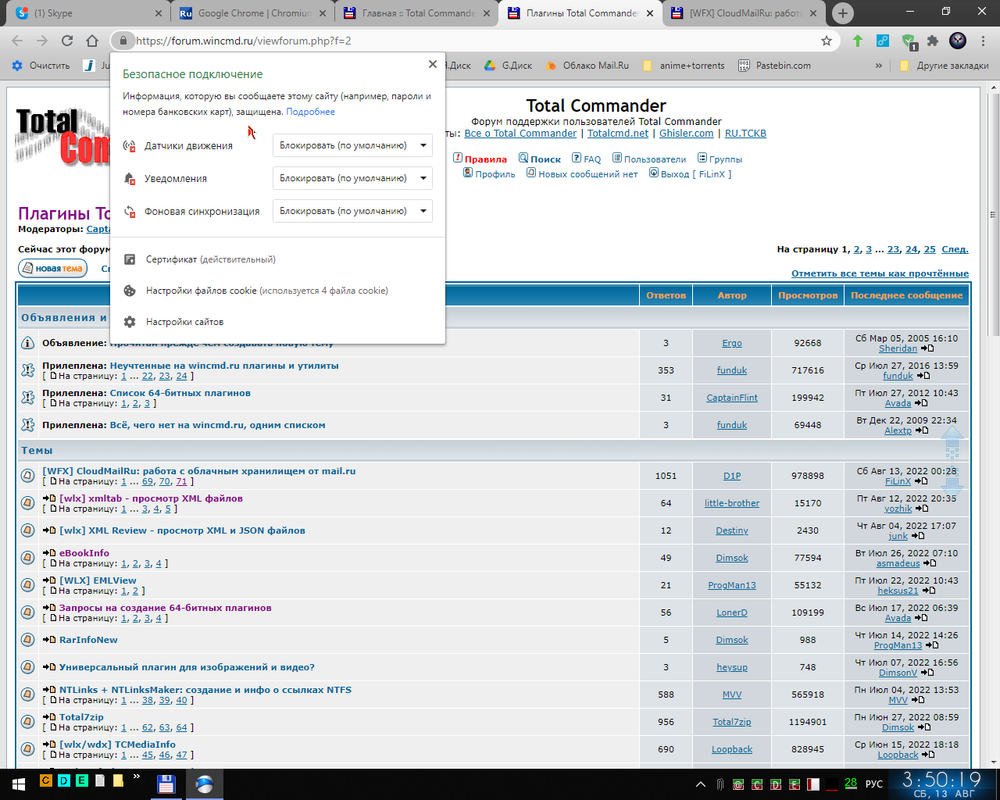Open the Группы link
This screenshot has height=800, width=1000.
[725, 159]
